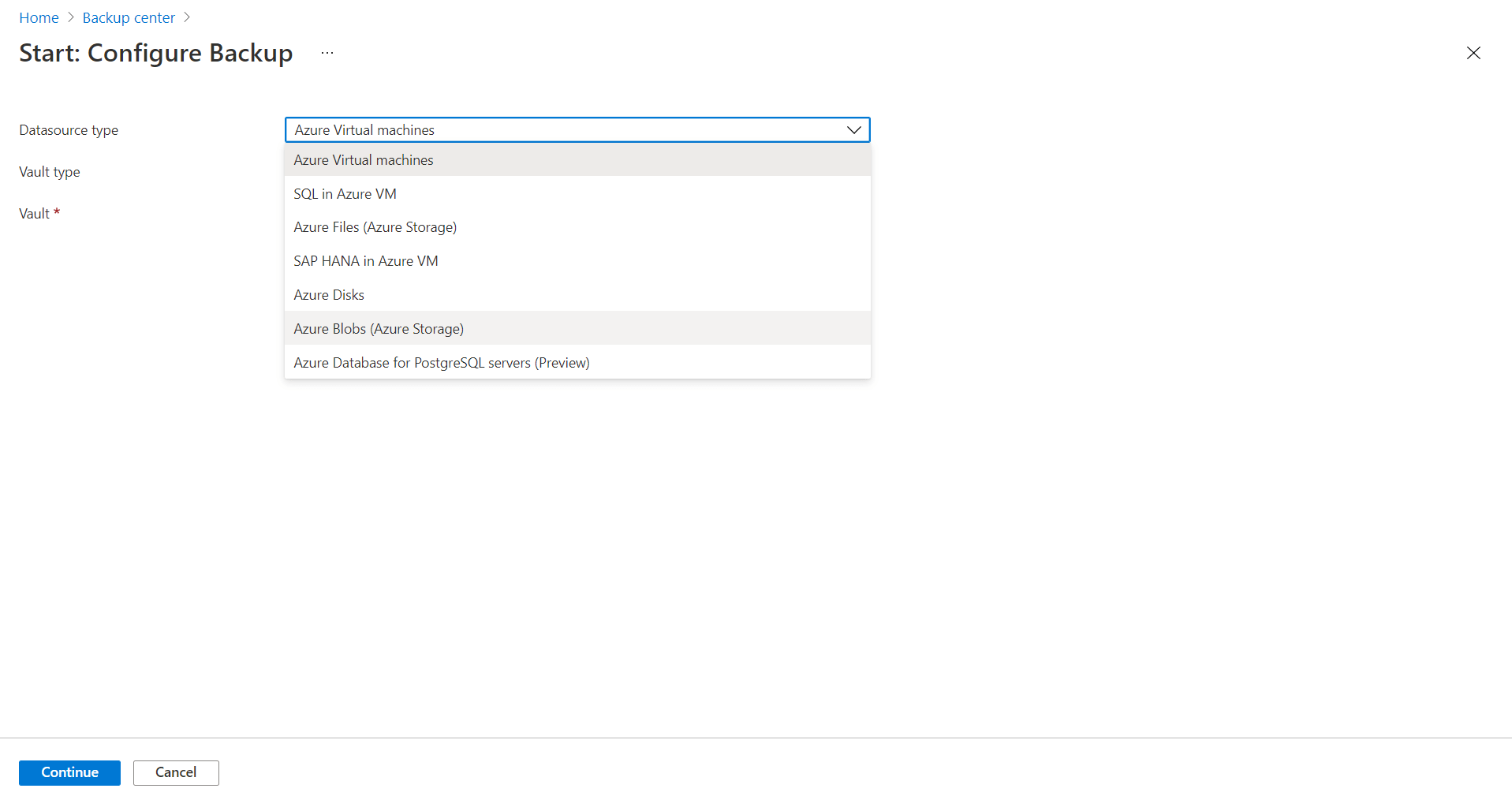Click the required Vault field label
1512x807 pixels.
(x=35, y=214)
